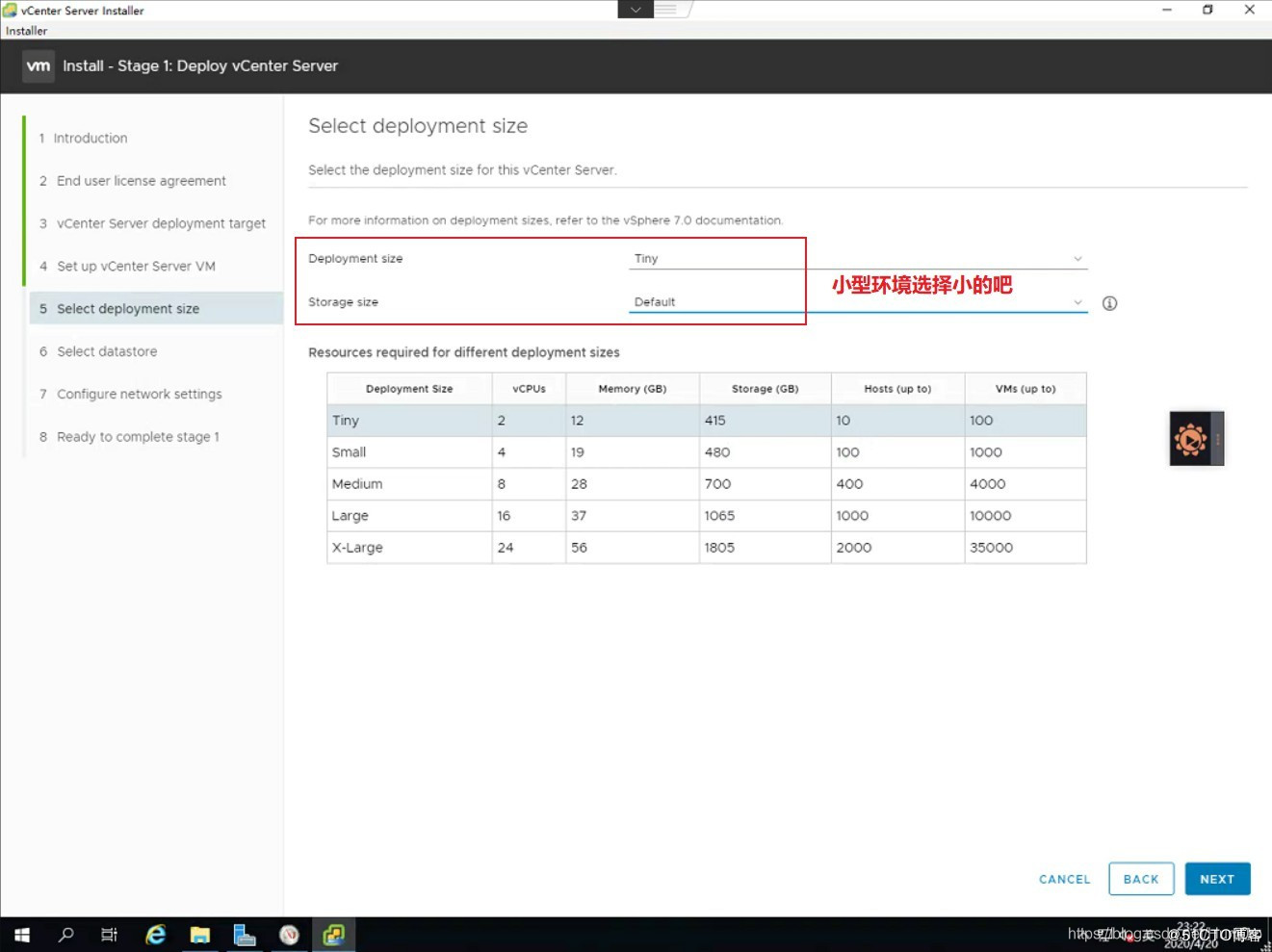Go to End user license agreement step
This screenshot has width=1272, height=952.
[x=142, y=181]
